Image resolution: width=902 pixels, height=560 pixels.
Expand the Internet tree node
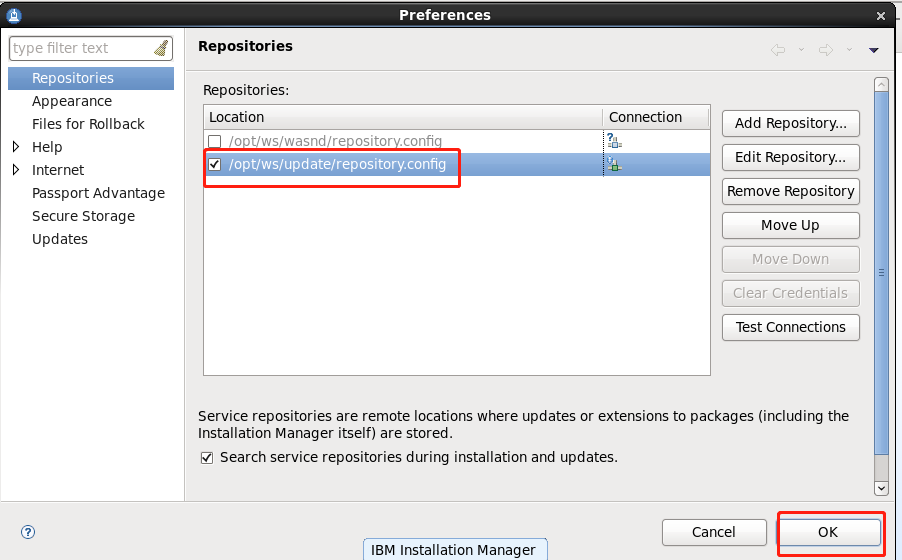click(x=16, y=170)
